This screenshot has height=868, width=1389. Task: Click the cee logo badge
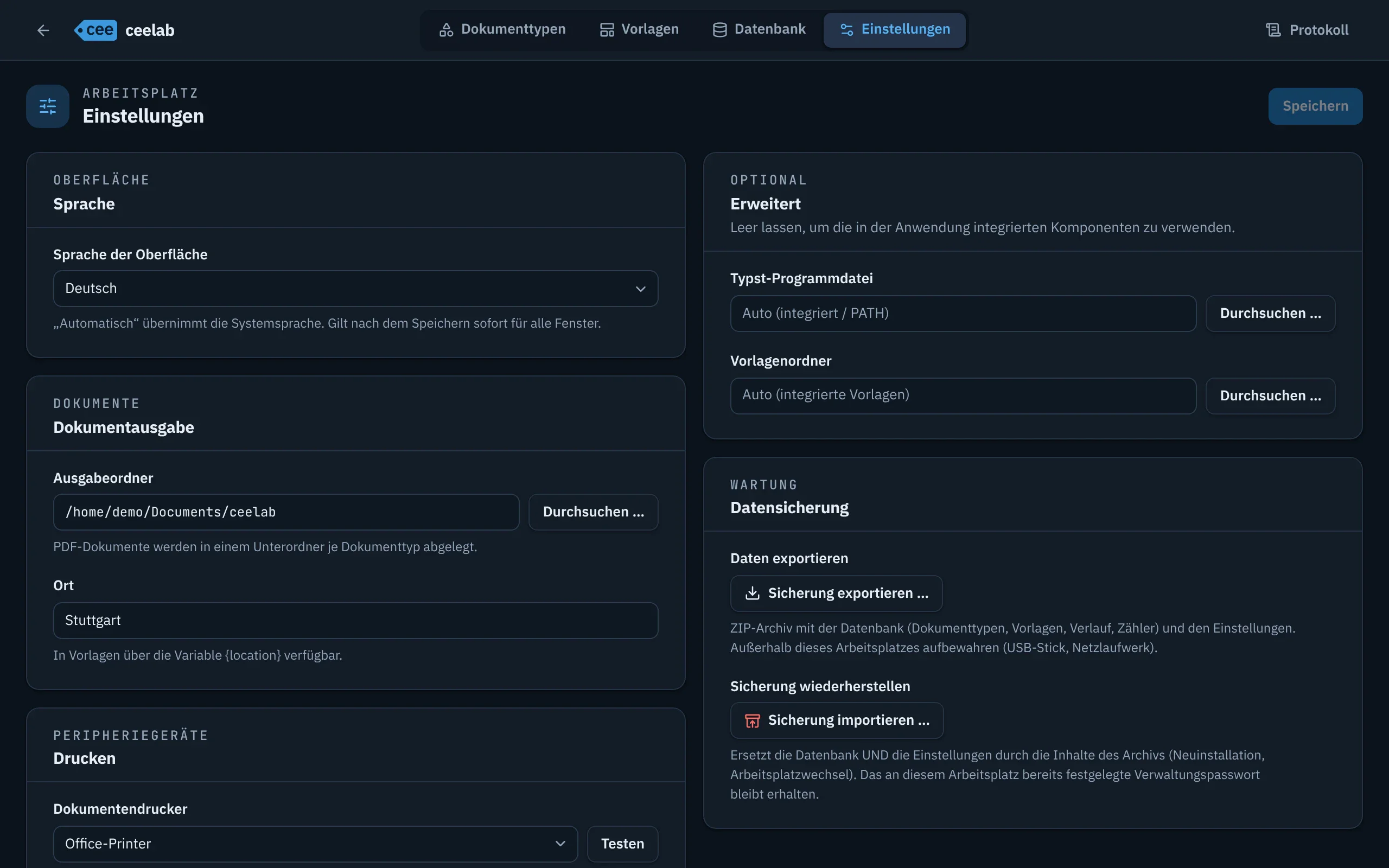95,30
